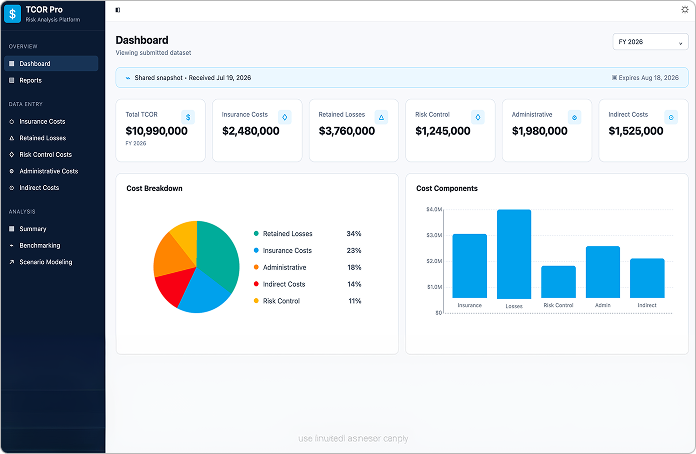Click the Dashboard sidebar grid icon
Image resolution: width=696 pixels, height=454 pixels.
12,63
